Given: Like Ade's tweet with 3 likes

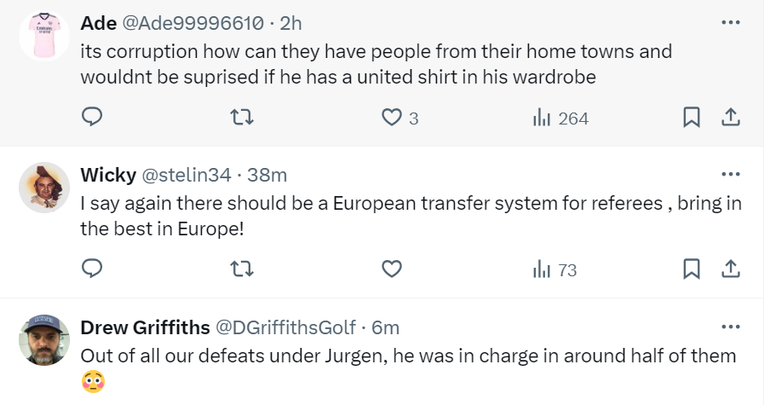Looking at the screenshot, I should (392, 118).
